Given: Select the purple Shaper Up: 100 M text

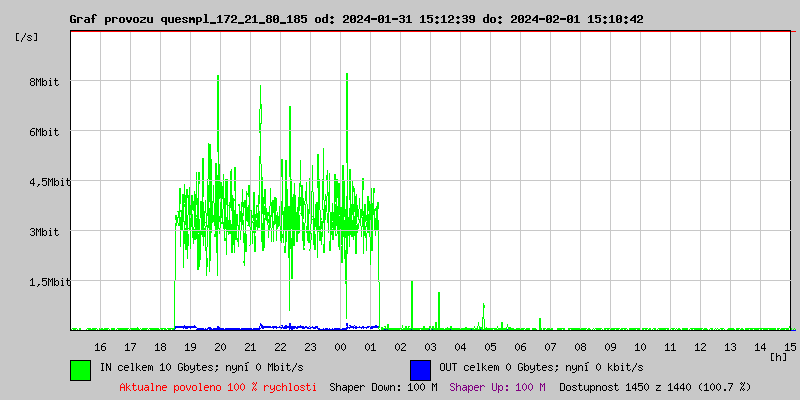Looking at the screenshot, I should coord(497,387).
